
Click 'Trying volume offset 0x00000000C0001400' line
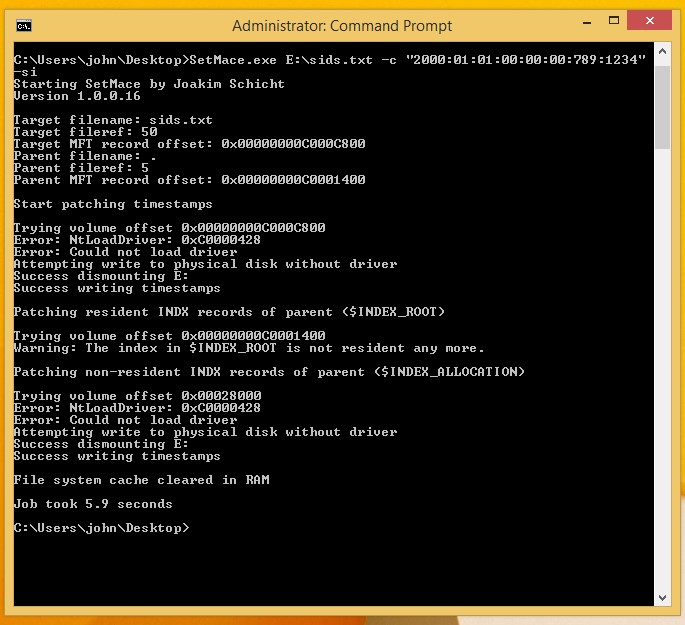[169, 336]
